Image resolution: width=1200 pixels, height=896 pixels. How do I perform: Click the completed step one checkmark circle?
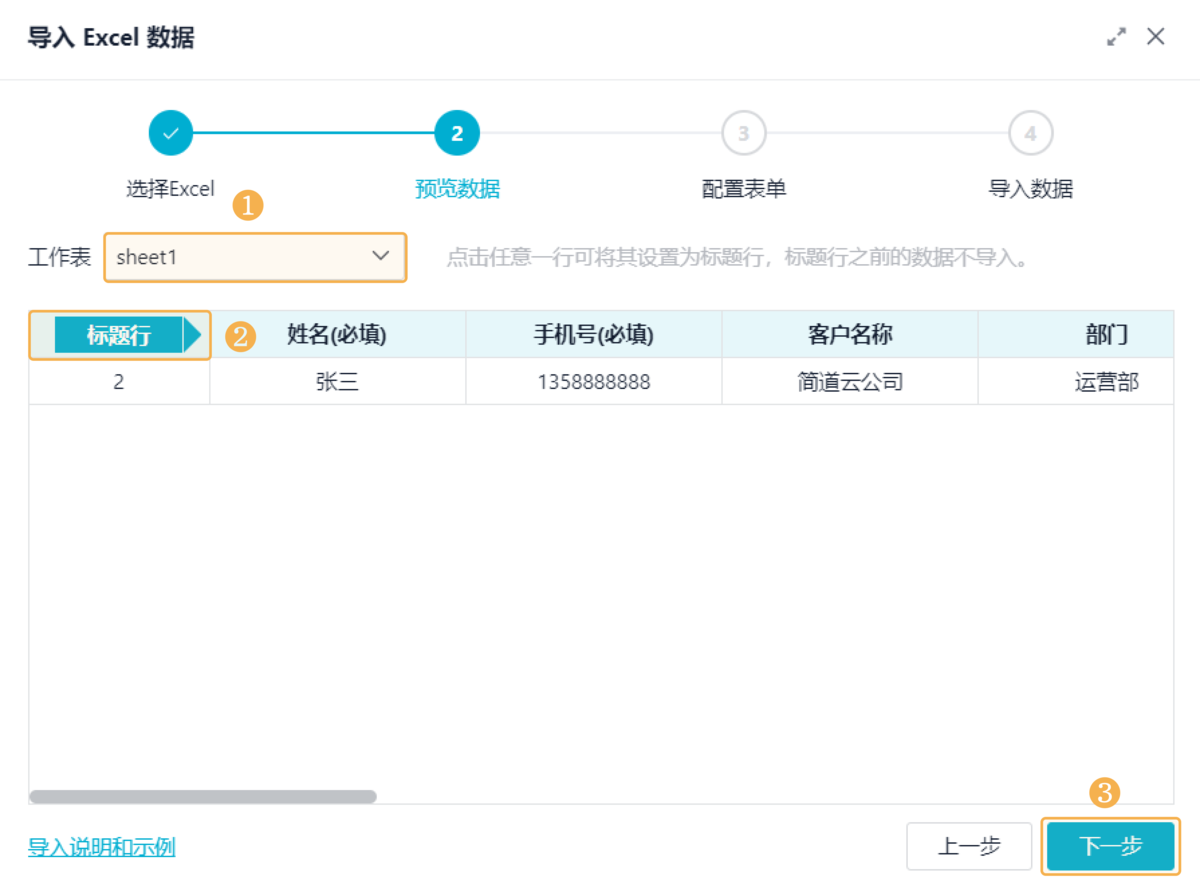click(x=171, y=133)
